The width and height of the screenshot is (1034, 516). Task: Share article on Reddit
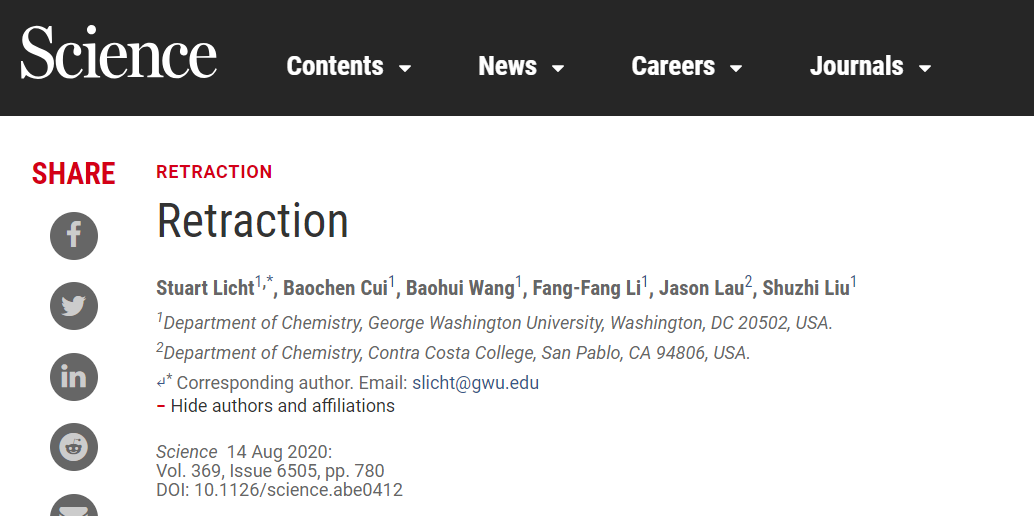click(74, 447)
